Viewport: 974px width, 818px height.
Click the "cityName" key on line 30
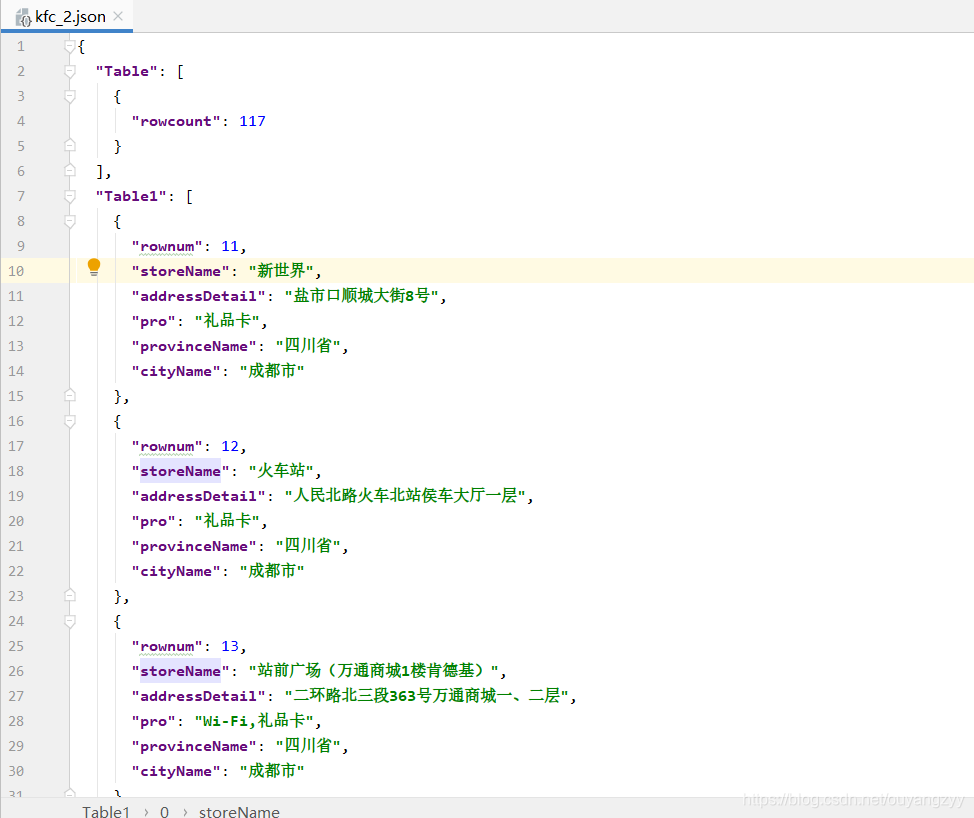tap(176, 771)
